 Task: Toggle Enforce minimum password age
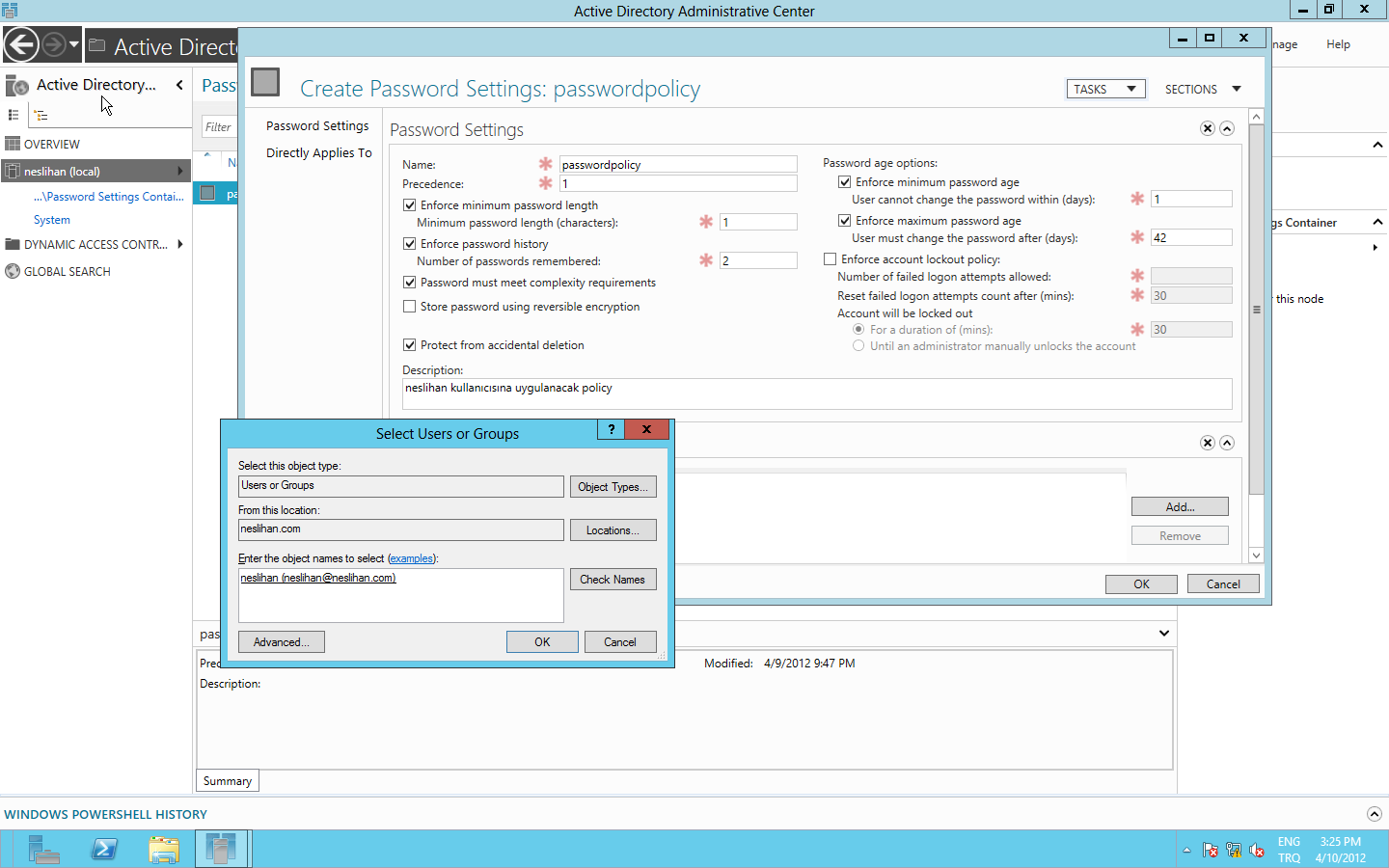[845, 182]
